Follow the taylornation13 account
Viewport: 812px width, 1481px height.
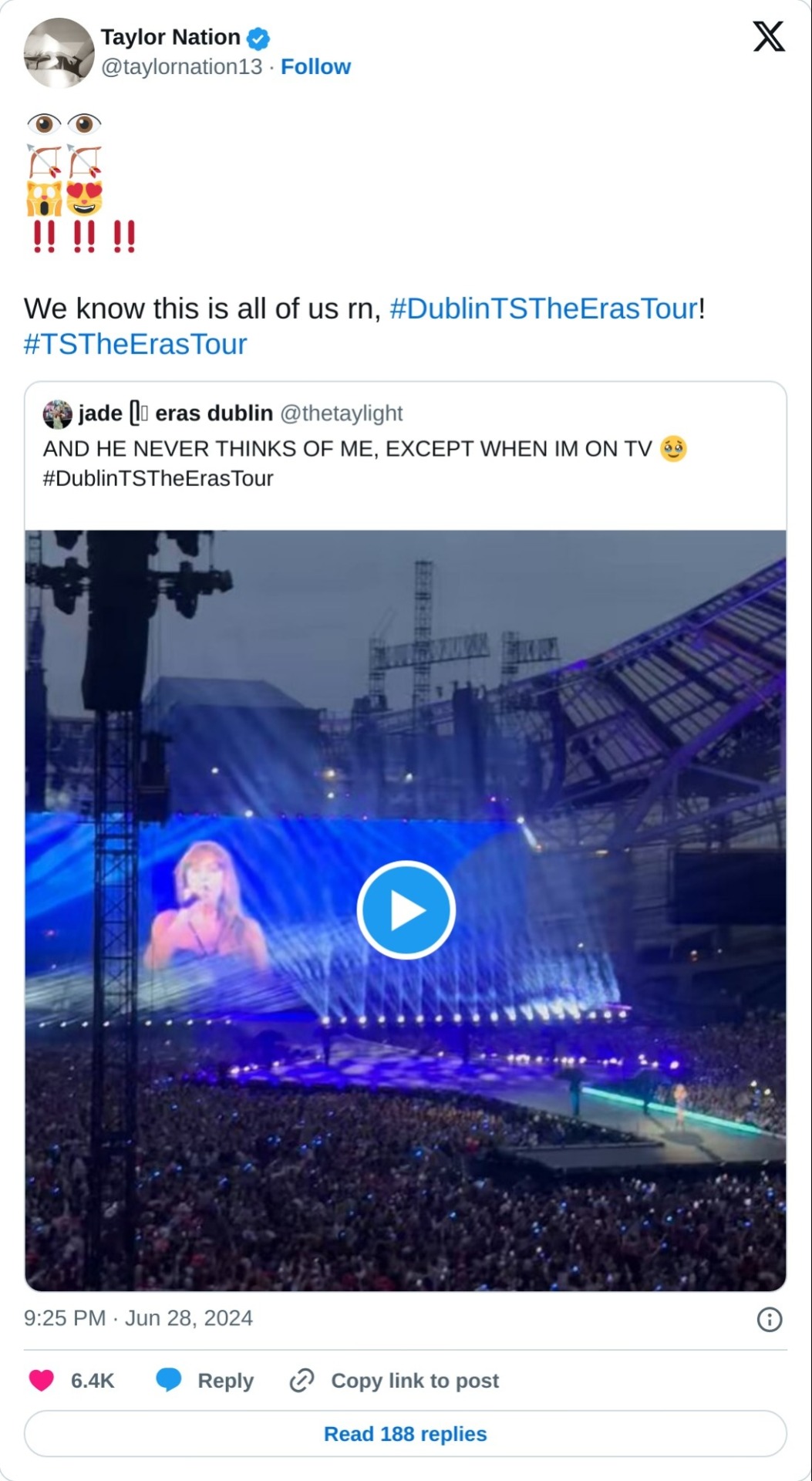(x=315, y=67)
